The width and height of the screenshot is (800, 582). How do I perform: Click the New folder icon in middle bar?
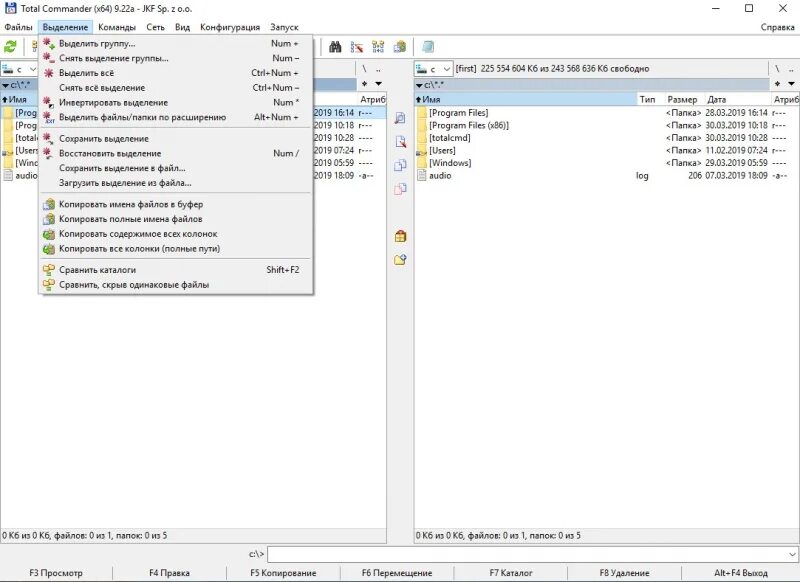coord(400,260)
